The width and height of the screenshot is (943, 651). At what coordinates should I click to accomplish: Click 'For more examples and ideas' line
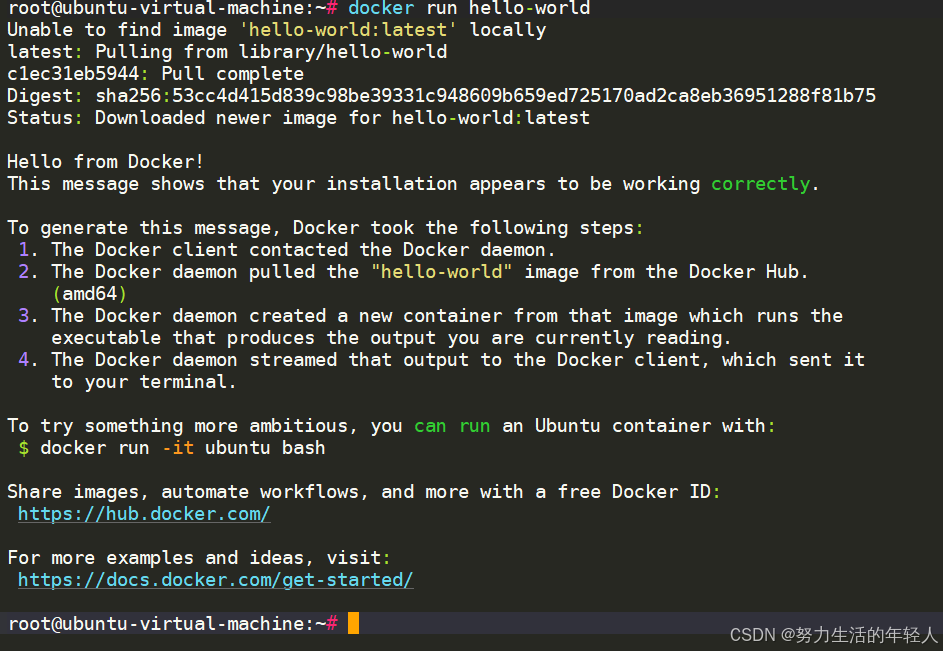click(x=199, y=558)
